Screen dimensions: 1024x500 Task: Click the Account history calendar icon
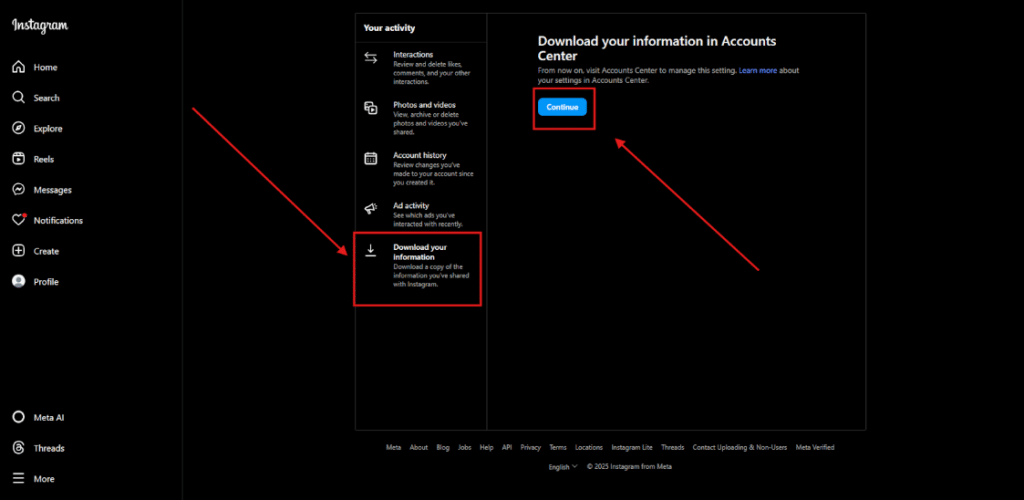371,159
